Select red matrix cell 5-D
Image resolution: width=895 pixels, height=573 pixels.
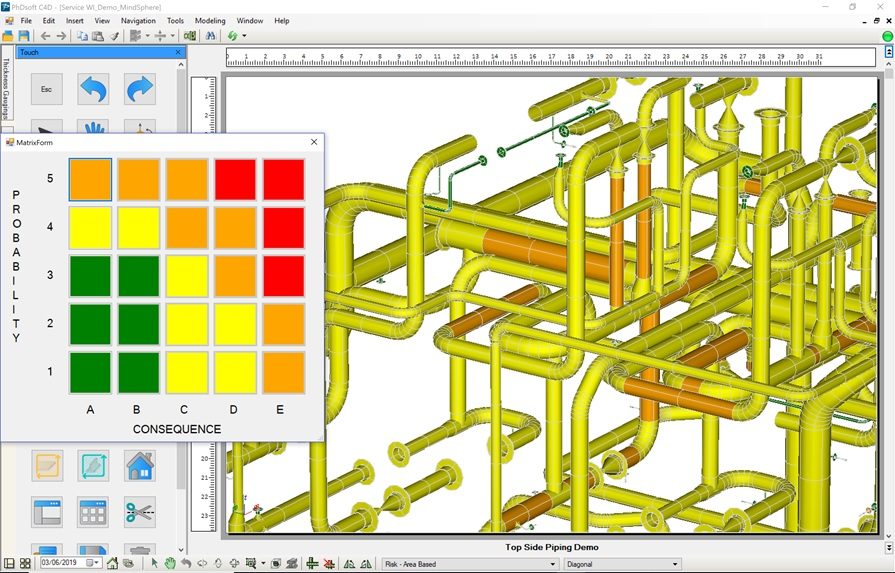point(235,180)
